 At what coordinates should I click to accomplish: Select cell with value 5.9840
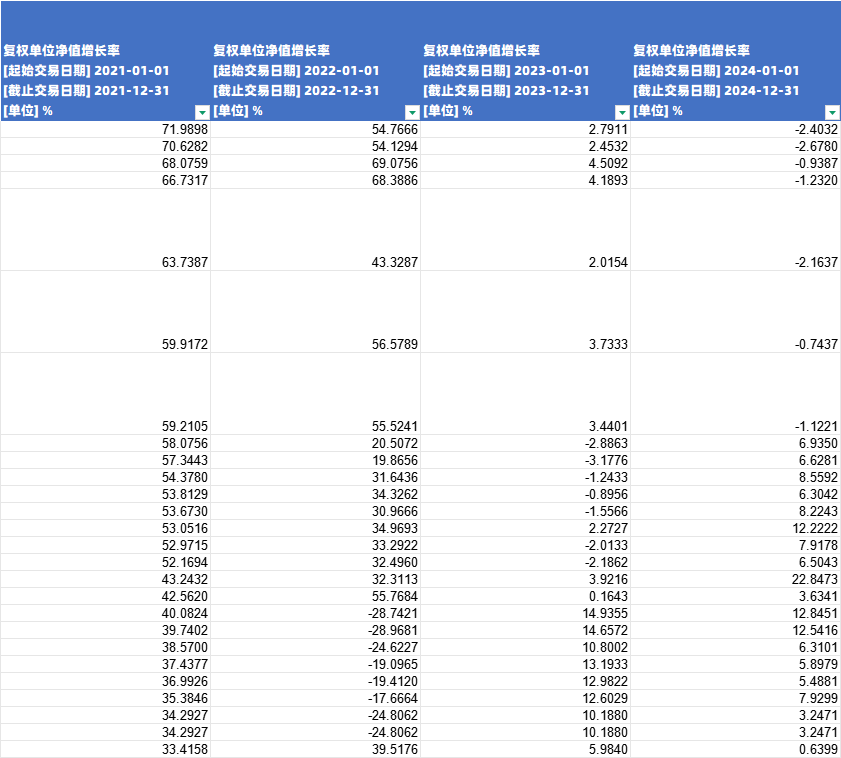pos(526,749)
